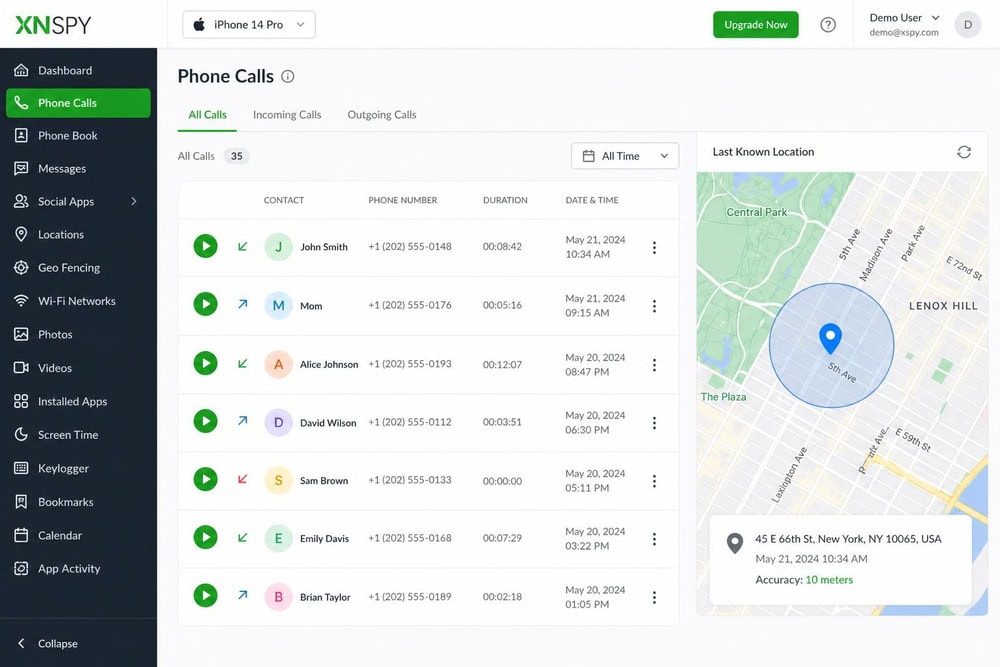Click the CONTACT column header

pos(284,200)
